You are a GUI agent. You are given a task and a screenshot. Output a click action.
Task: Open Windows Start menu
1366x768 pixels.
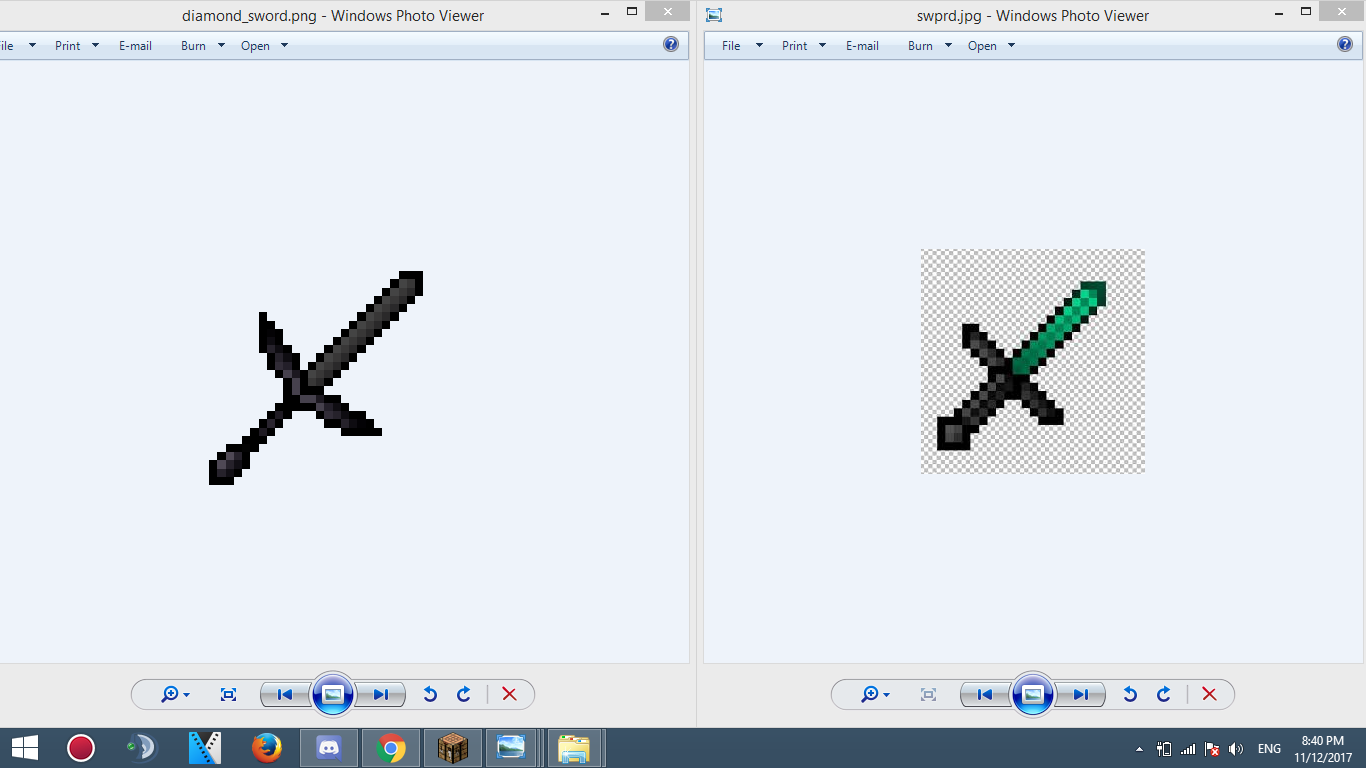pyautogui.click(x=25, y=748)
